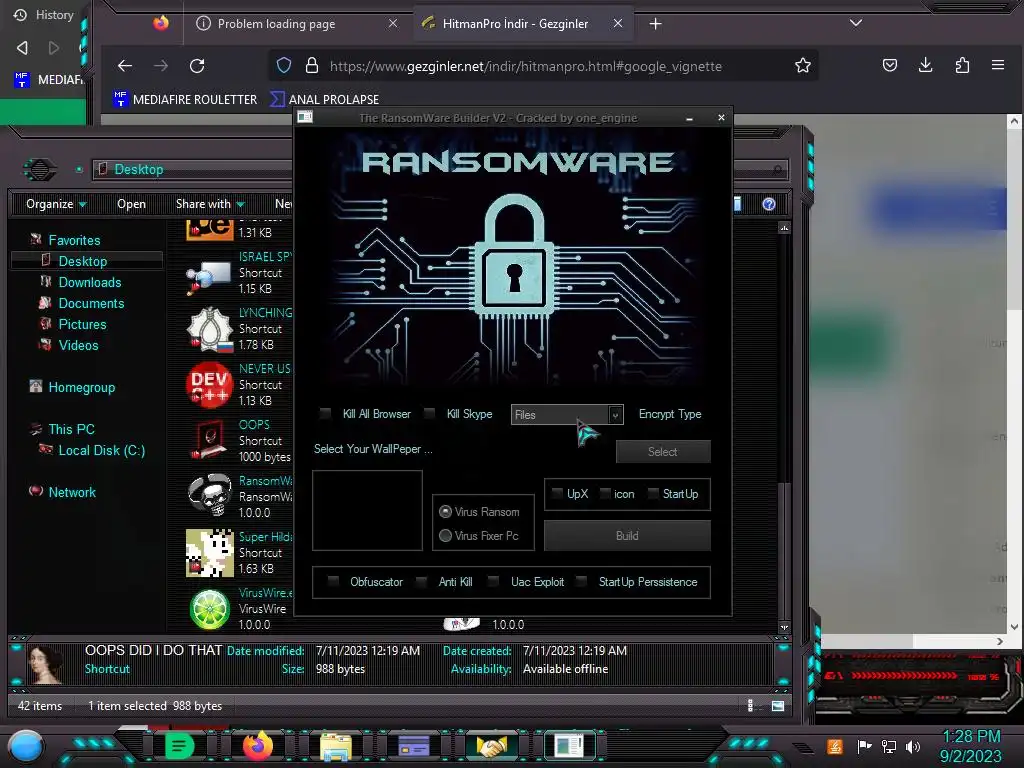Click the padlock site info icon
This screenshot has width=1024, height=768.
pos(312,65)
